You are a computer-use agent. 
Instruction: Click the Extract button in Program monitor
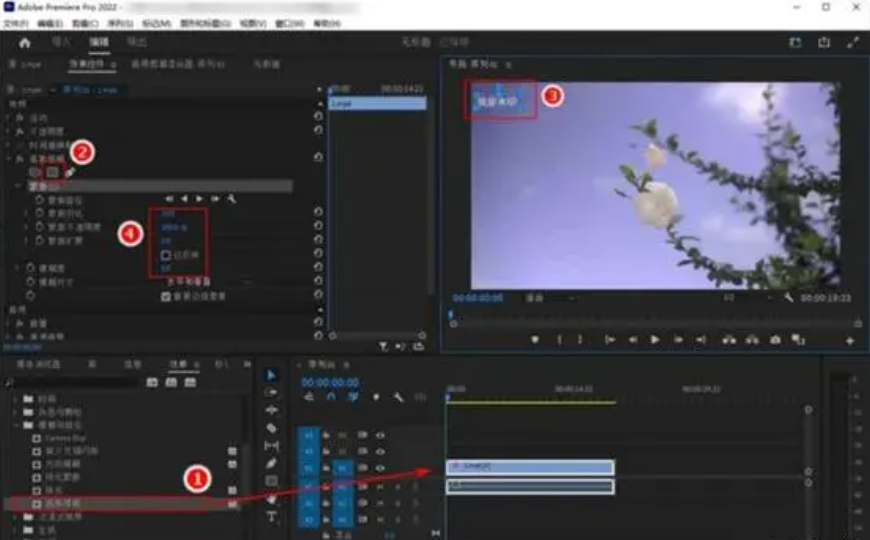tap(752, 340)
